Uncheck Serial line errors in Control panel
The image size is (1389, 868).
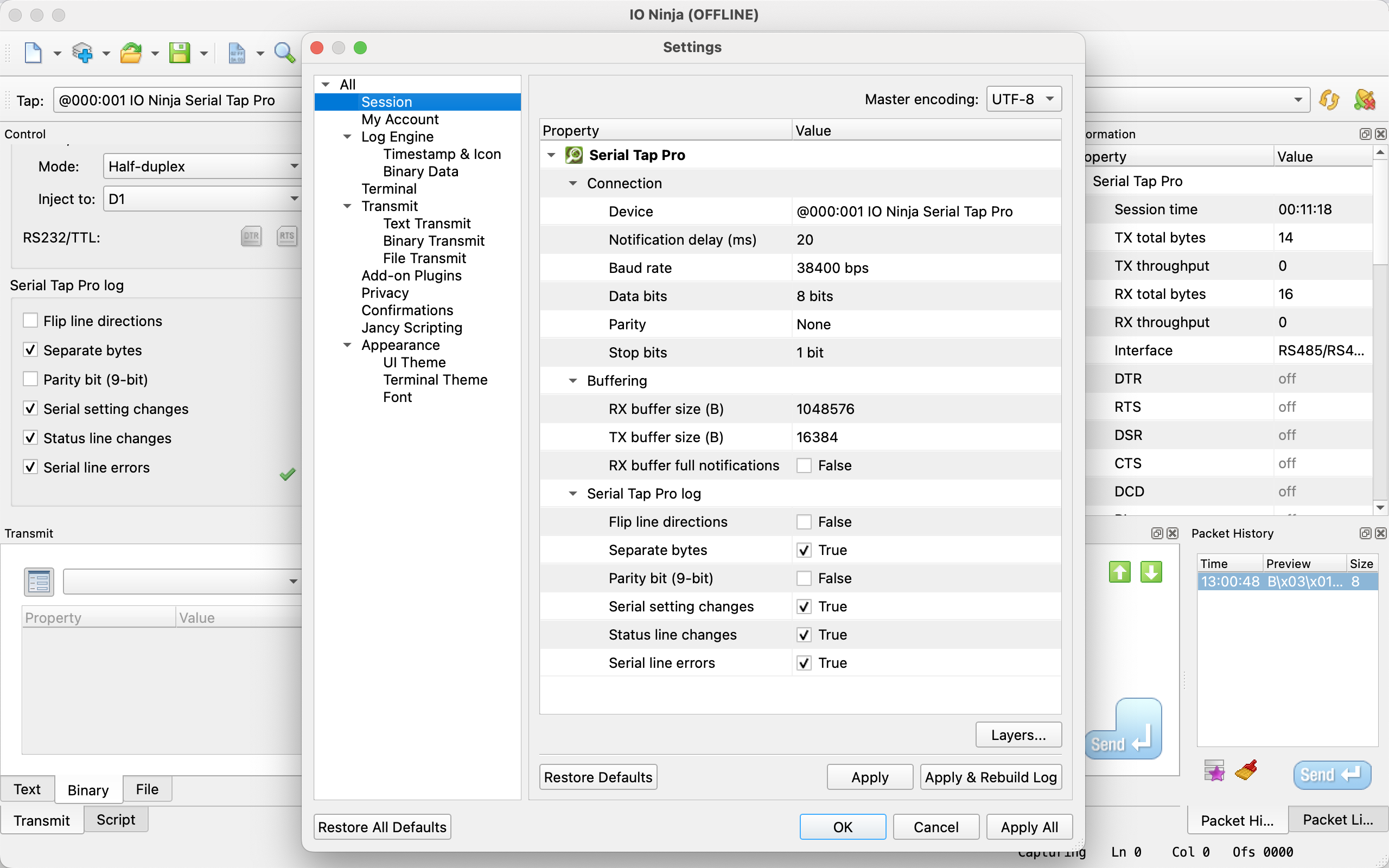point(30,467)
